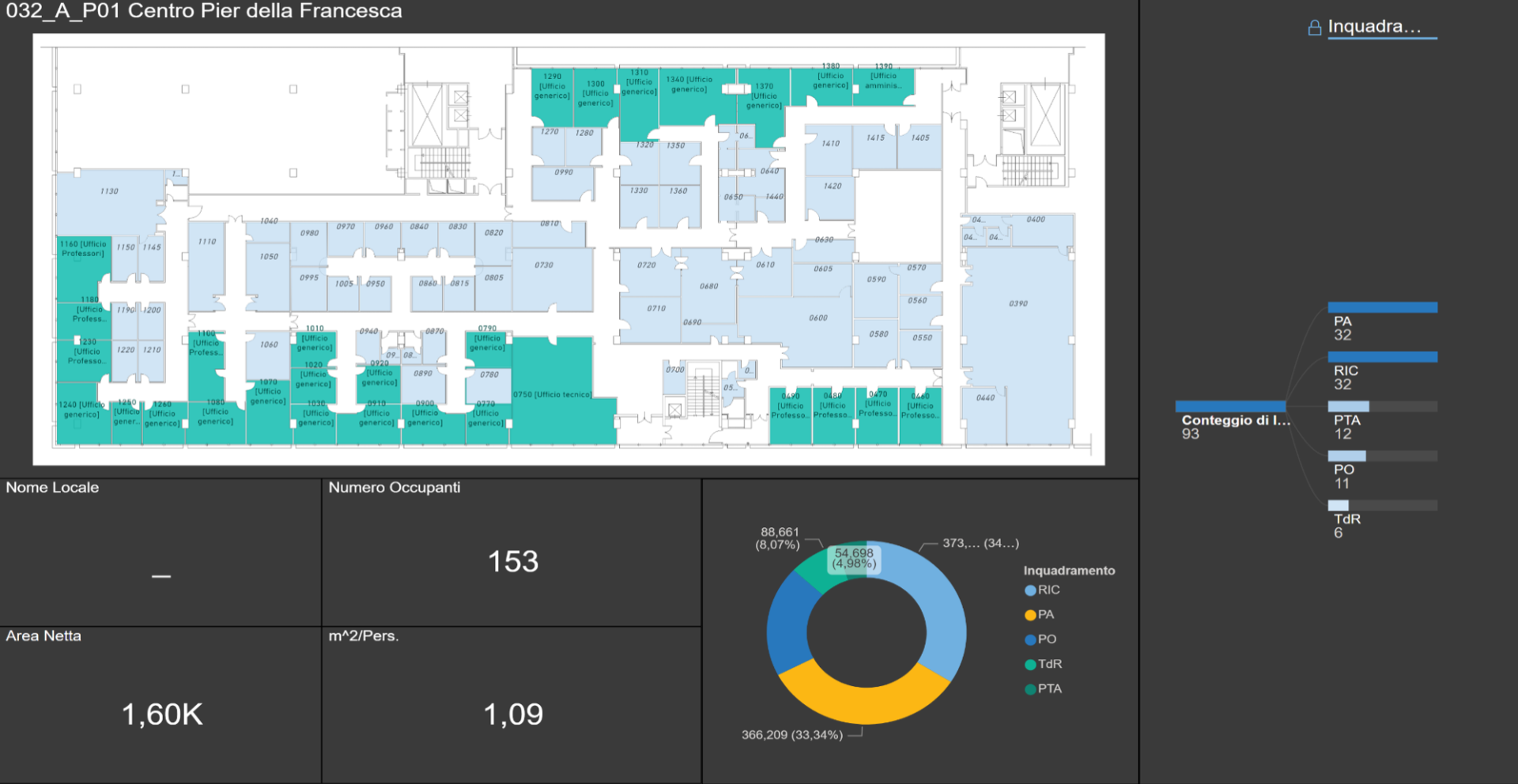Click the lock icon beside Inquadra header
1518x784 pixels.
point(1314,28)
